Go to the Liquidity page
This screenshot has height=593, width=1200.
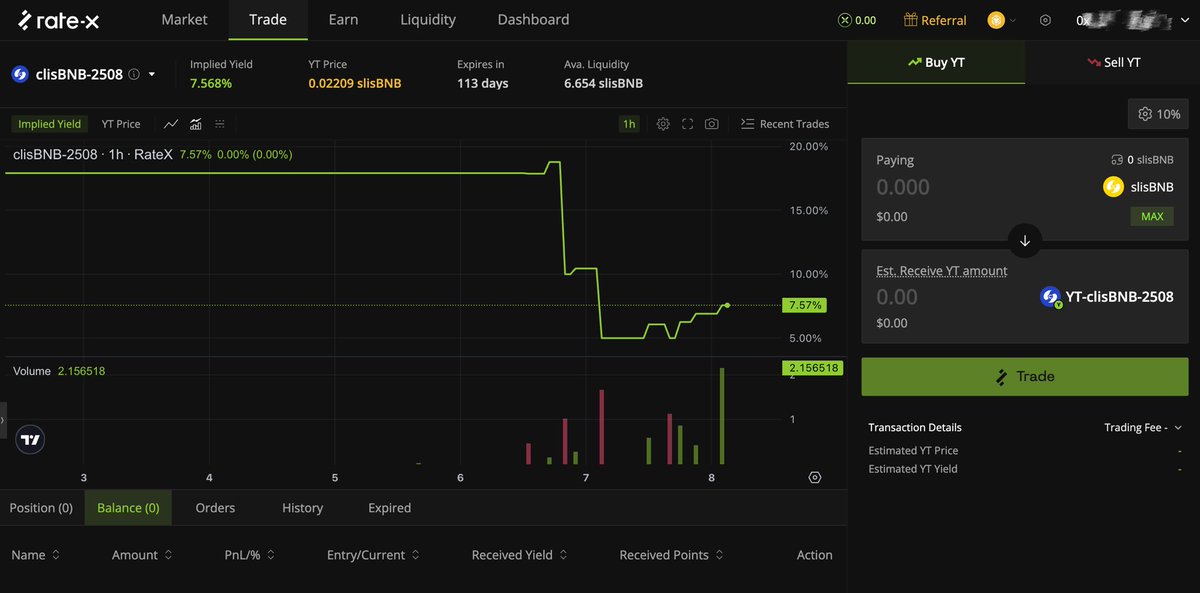point(428,20)
